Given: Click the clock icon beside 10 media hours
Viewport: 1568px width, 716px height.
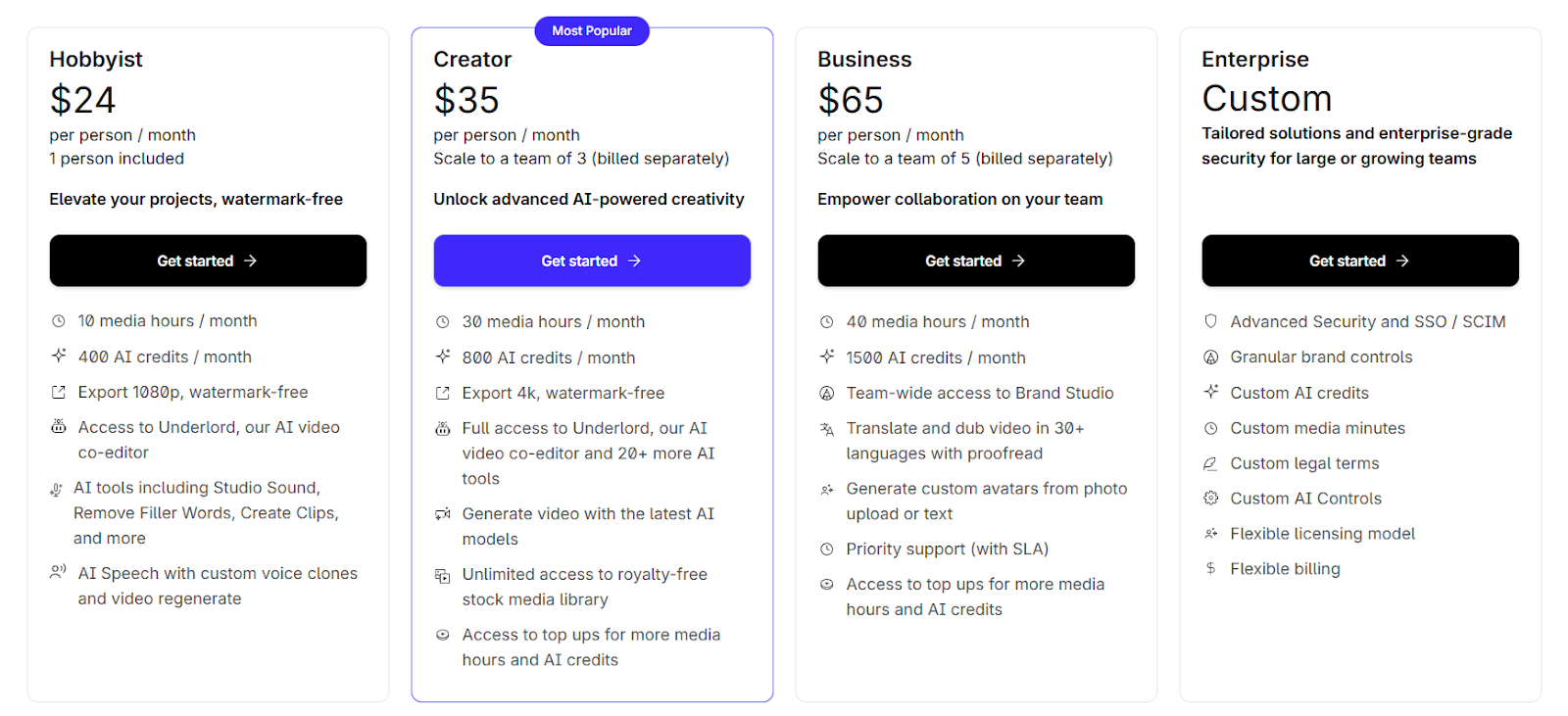Looking at the screenshot, I should click(x=59, y=321).
